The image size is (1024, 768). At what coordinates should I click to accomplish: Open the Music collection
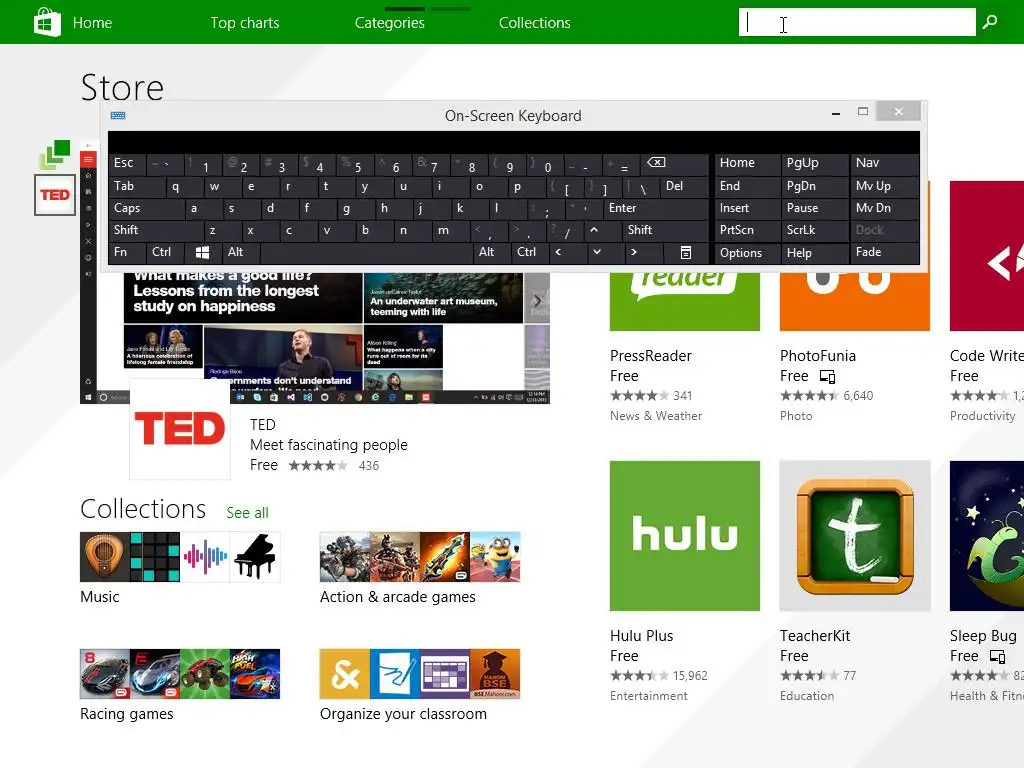coord(180,568)
